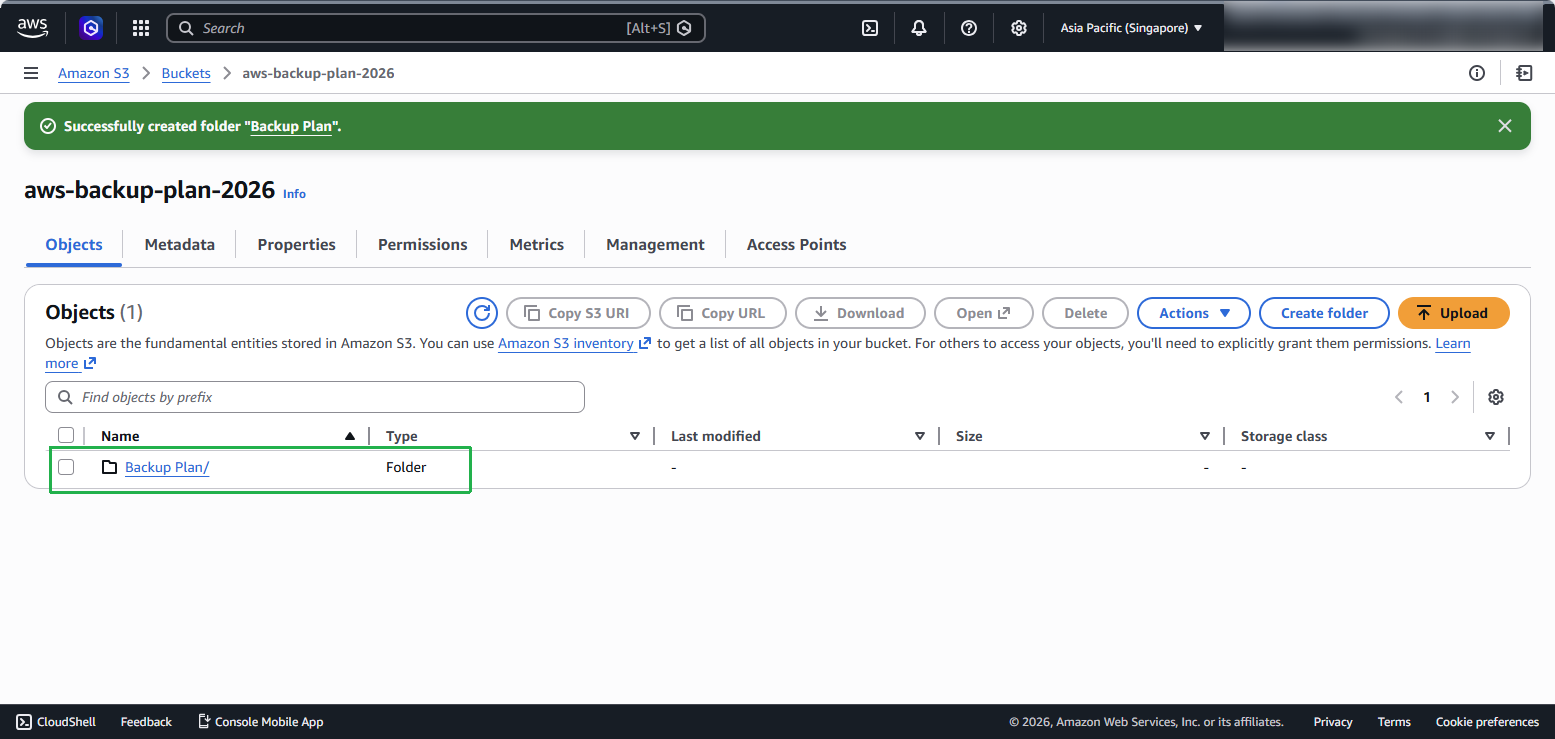Screen dimensions: 1555x739
Task: Switch to the Management tab
Action: 655,244
